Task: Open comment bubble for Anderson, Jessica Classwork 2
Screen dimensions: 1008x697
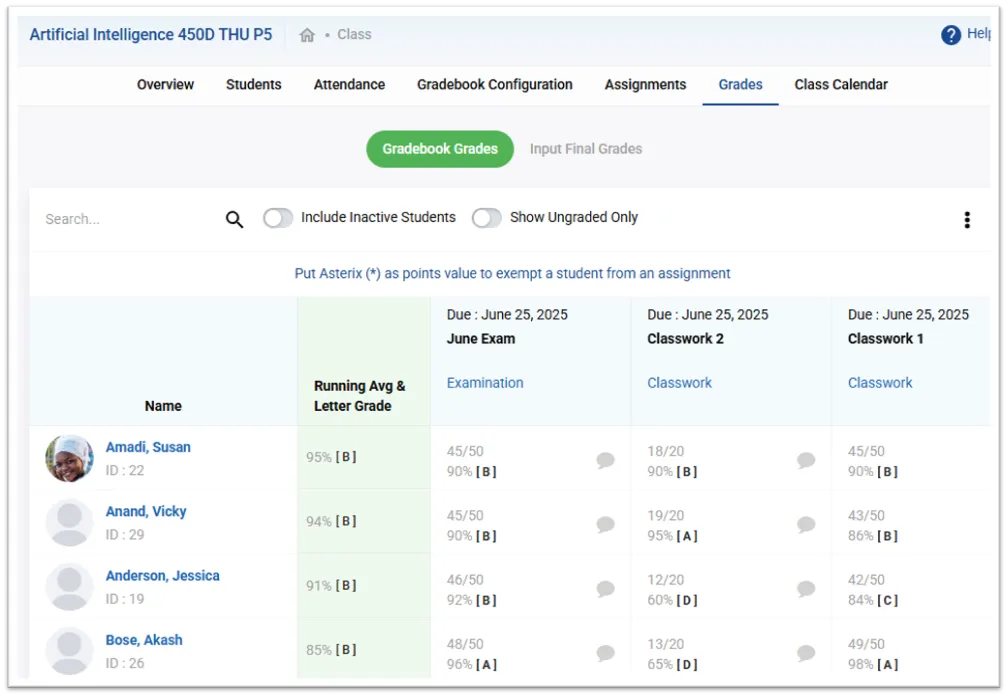Action: (x=806, y=589)
